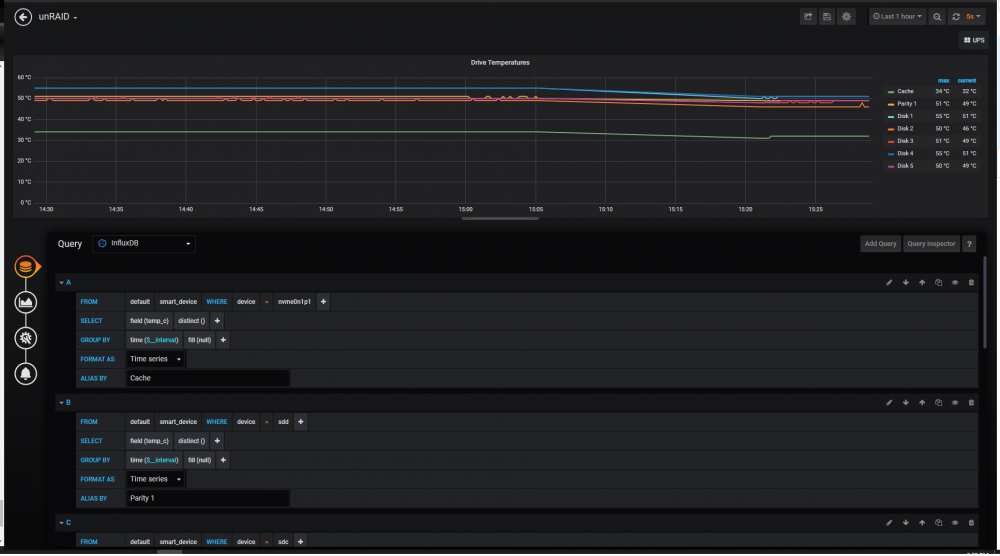Save the dashboard with the floppy icon

click(x=827, y=17)
